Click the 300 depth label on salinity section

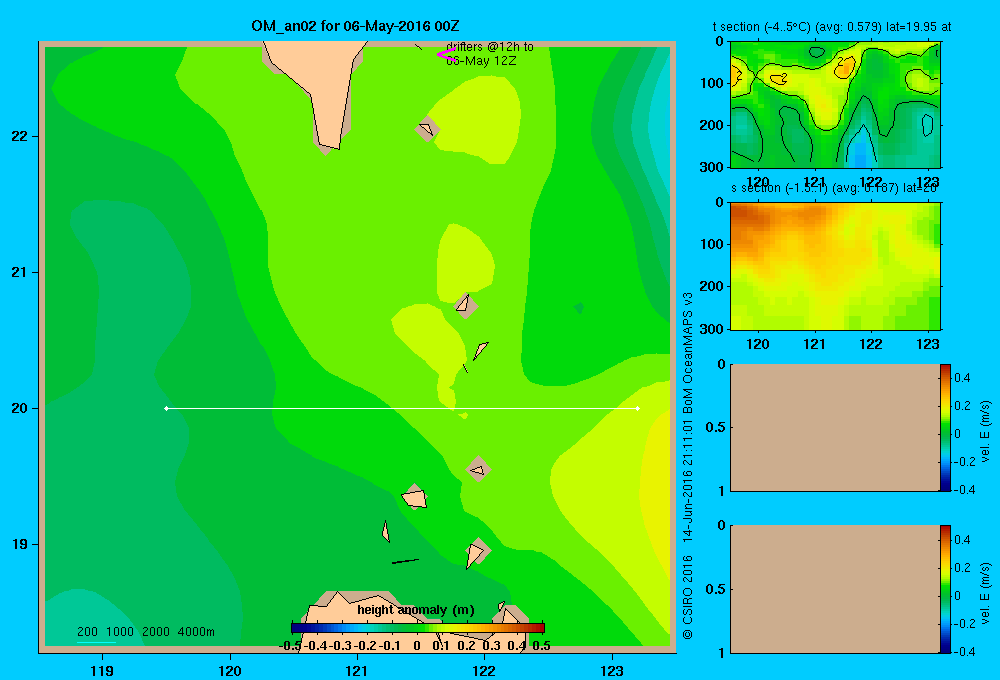click(x=714, y=329)
